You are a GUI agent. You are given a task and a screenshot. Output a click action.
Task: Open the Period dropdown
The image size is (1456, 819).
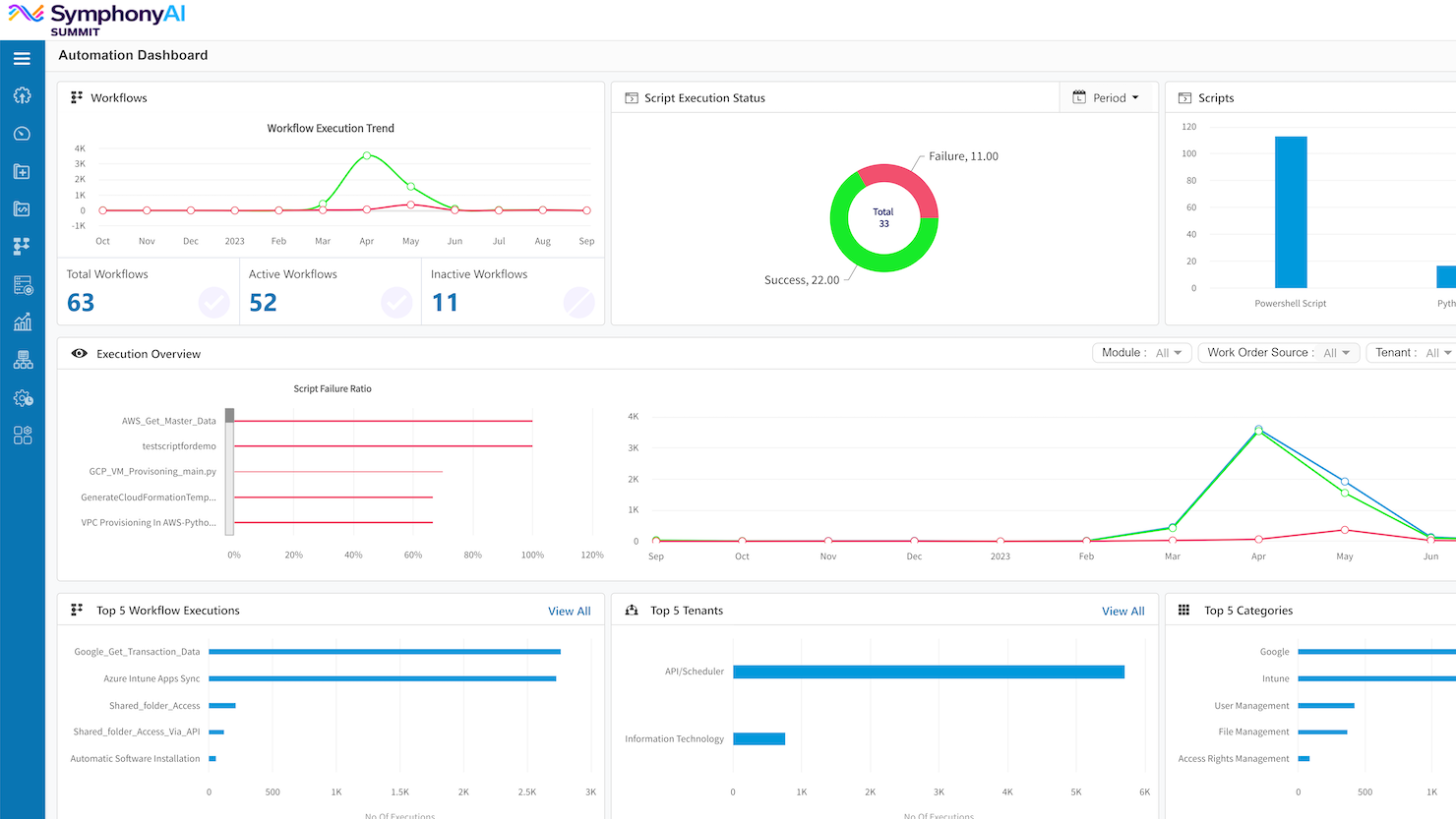1109,97
